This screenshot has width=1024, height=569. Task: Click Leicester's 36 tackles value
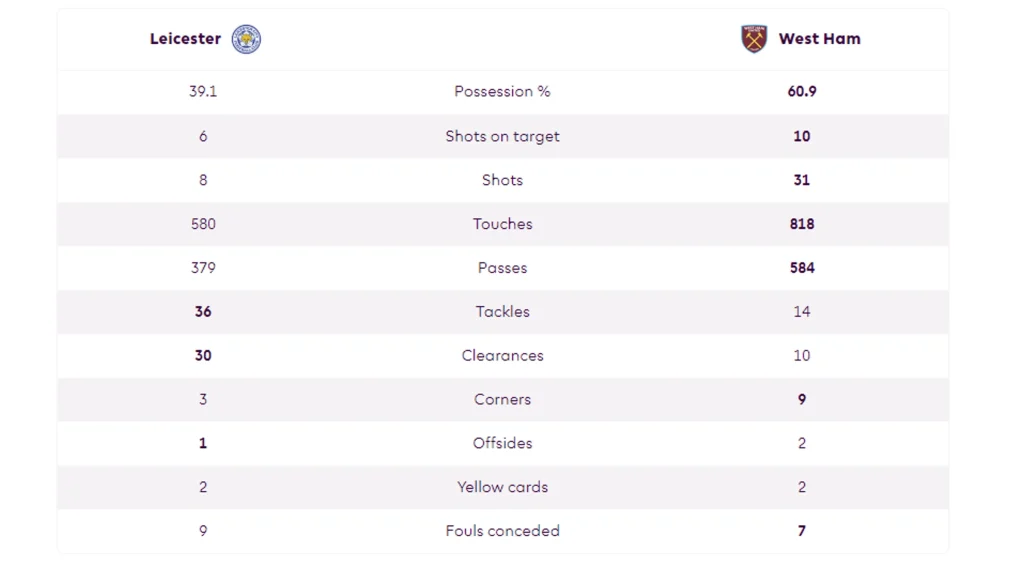click(x=203, y=312)
